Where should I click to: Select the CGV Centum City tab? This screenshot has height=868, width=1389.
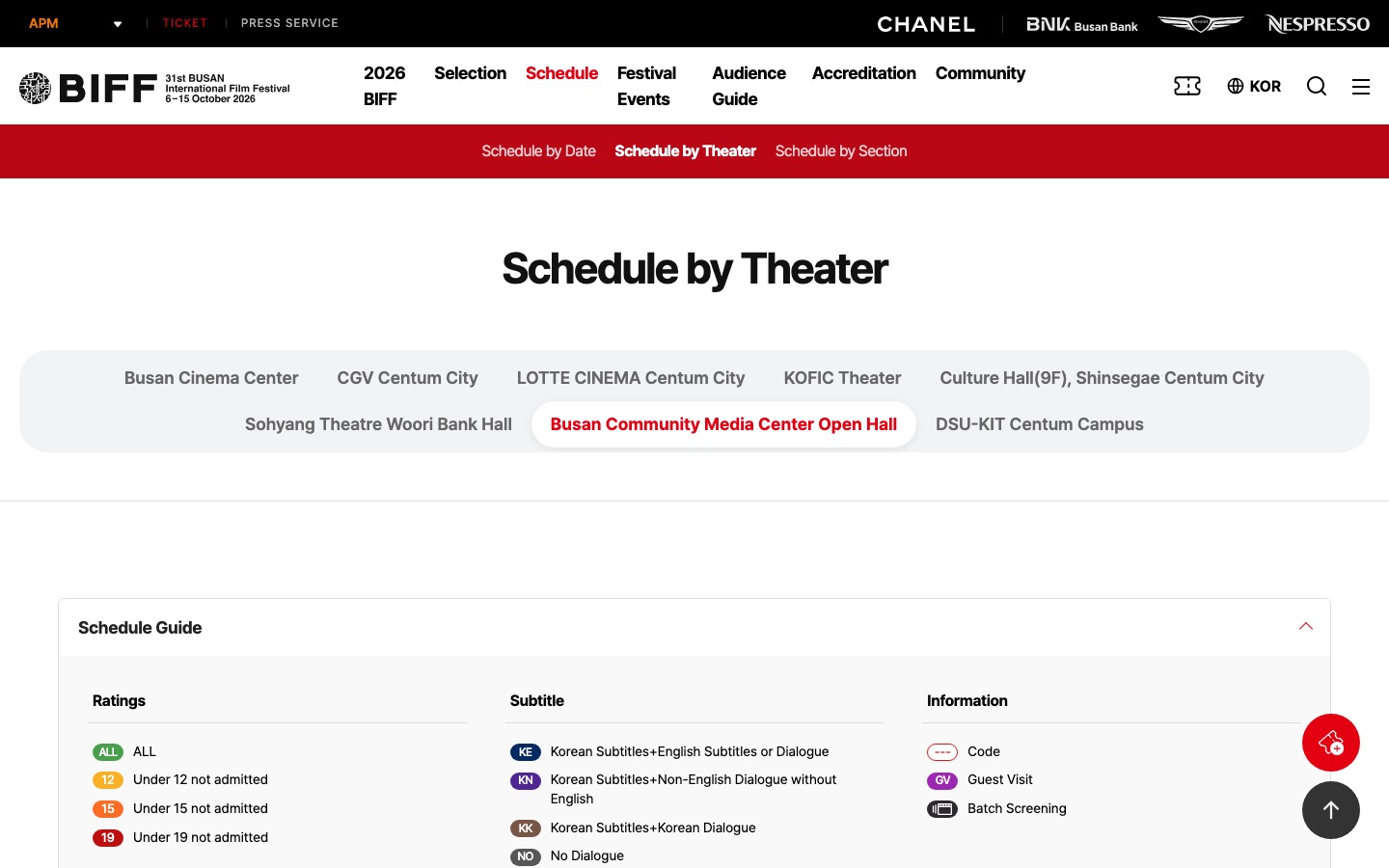point(407,378)
